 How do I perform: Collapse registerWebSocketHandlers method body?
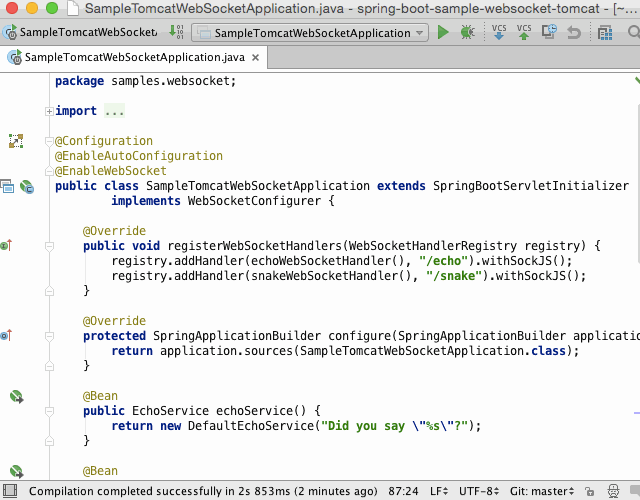[x=49, y=246]
